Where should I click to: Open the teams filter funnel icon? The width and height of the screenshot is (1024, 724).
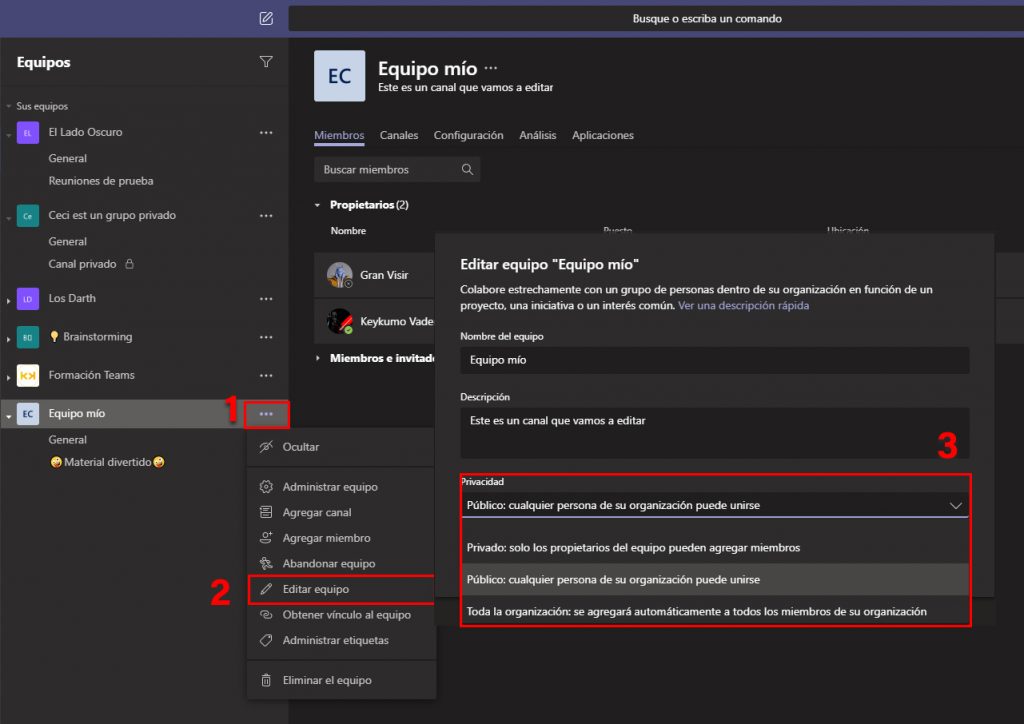(x=265, y=62)
